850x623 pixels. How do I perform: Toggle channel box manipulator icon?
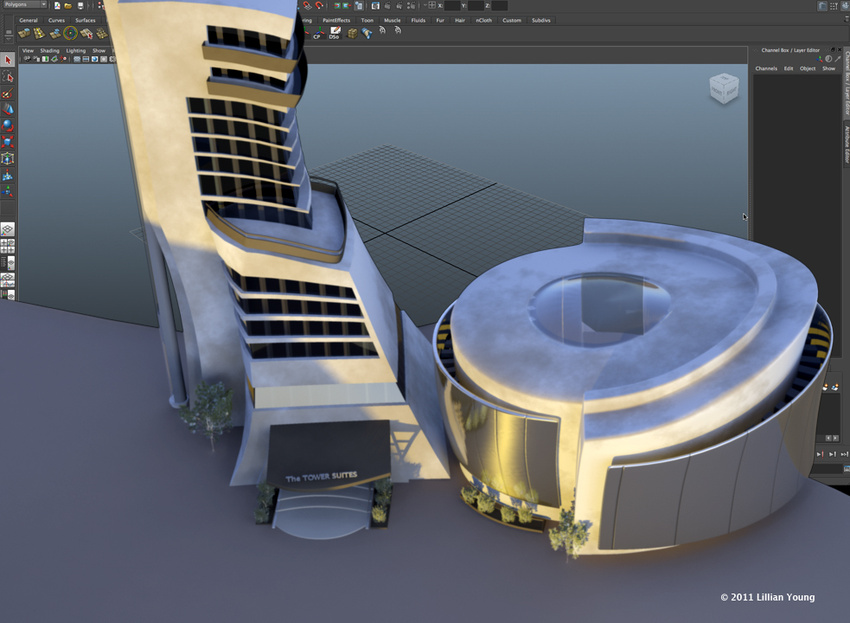click(820, 59)
